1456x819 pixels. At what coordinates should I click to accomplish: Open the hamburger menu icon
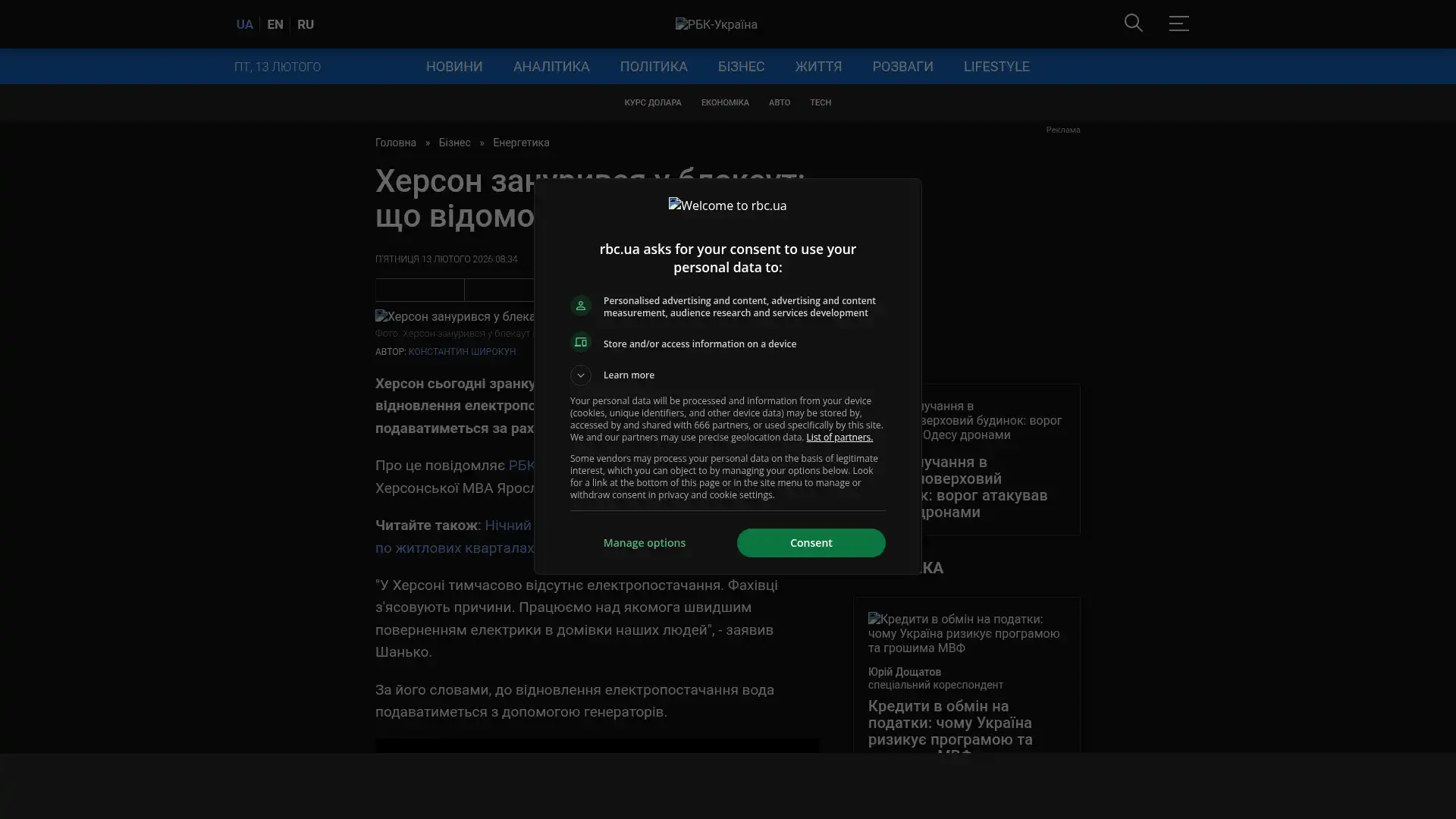point(1178,24)
